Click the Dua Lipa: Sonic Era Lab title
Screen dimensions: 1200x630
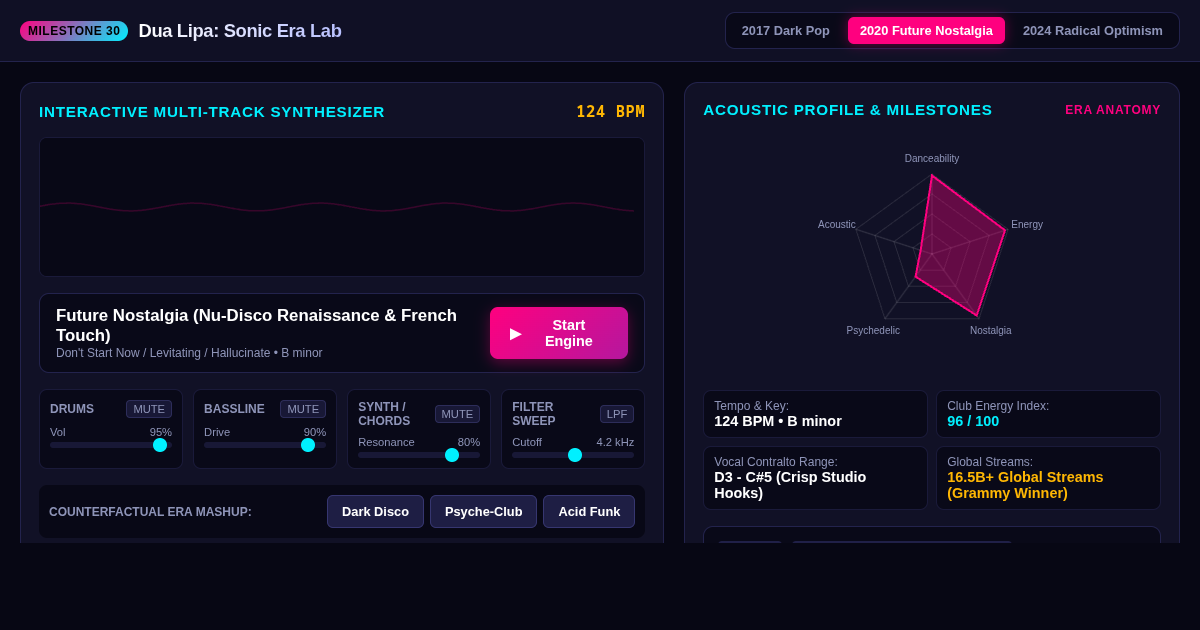pos(240,31)
